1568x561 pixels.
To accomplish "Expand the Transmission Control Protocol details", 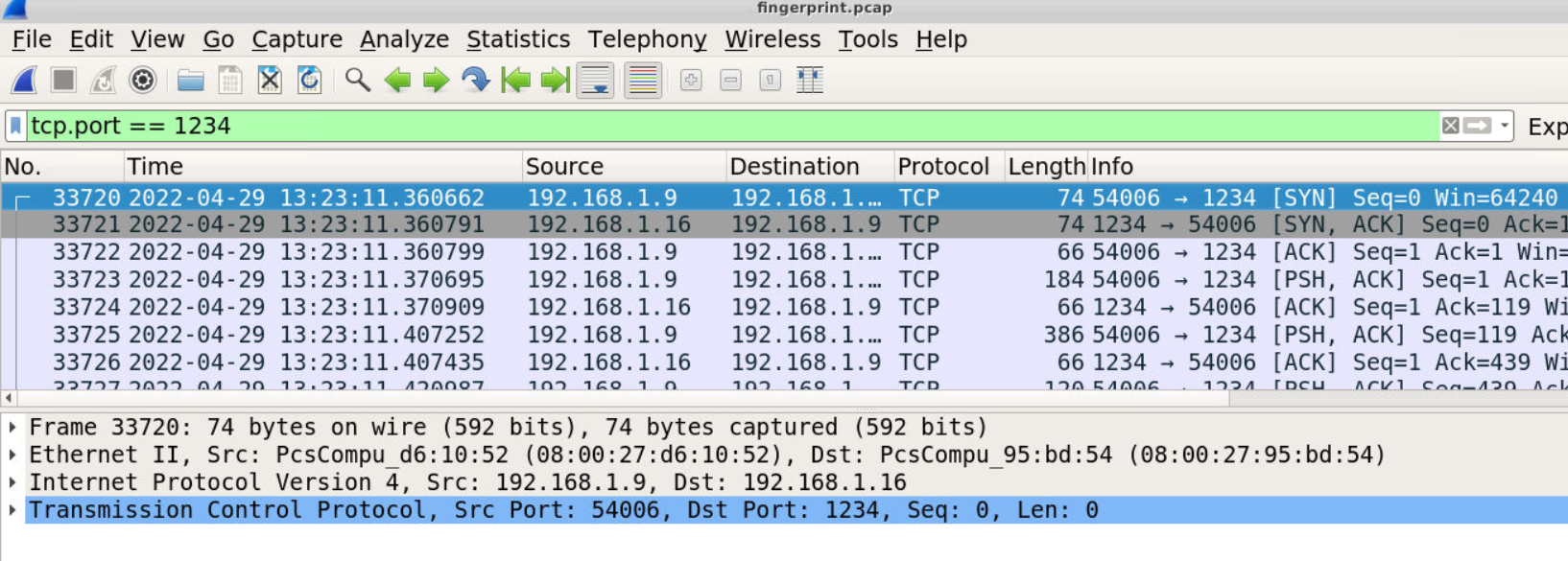I will pos(12,510).
